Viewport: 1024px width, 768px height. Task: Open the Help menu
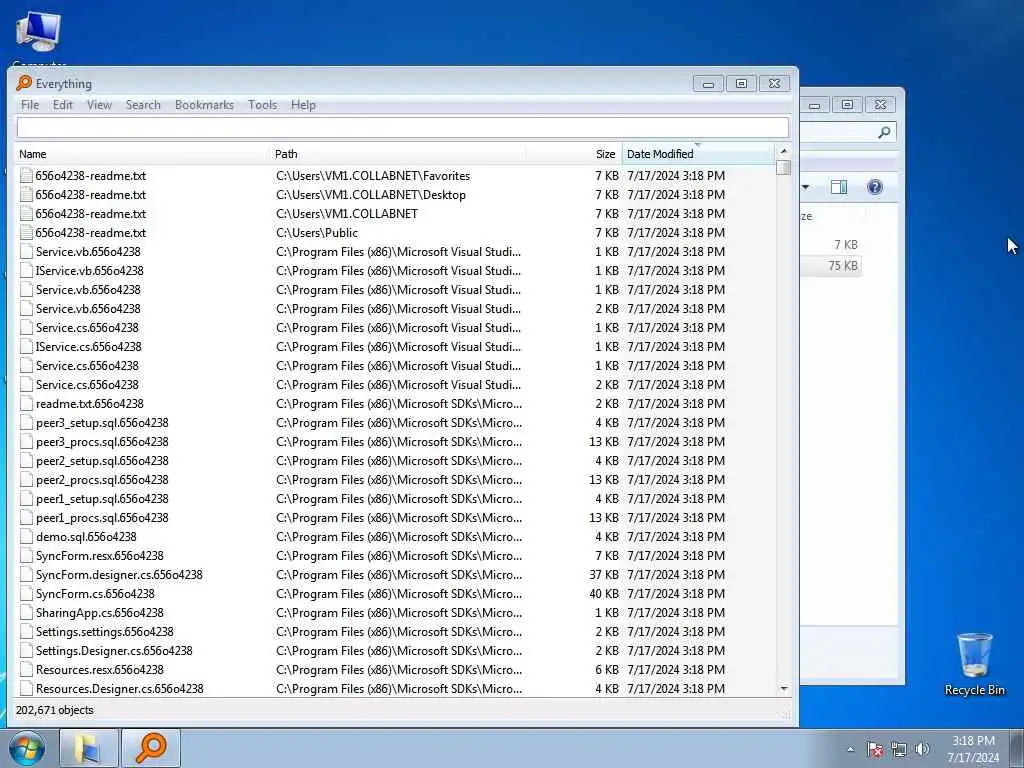point(303,104)
